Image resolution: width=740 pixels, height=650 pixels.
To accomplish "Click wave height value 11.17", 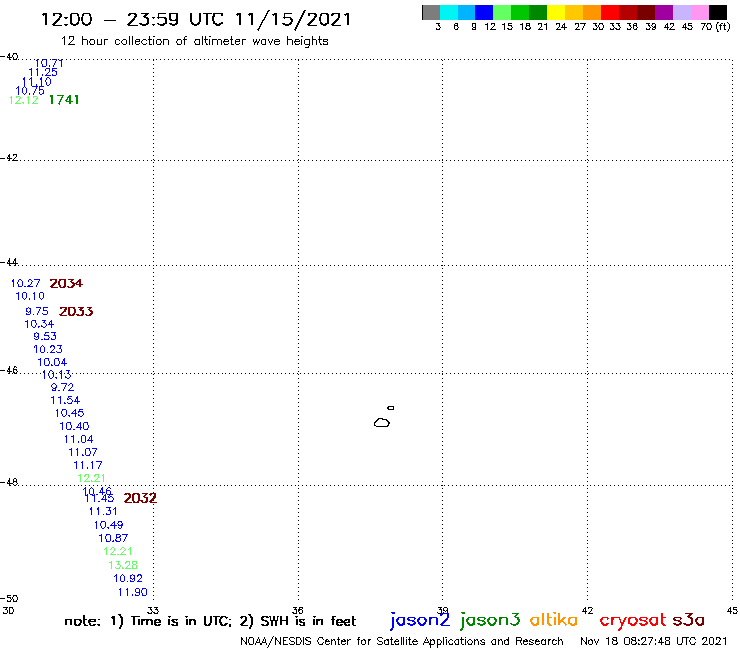I will (x=88, y=465).
